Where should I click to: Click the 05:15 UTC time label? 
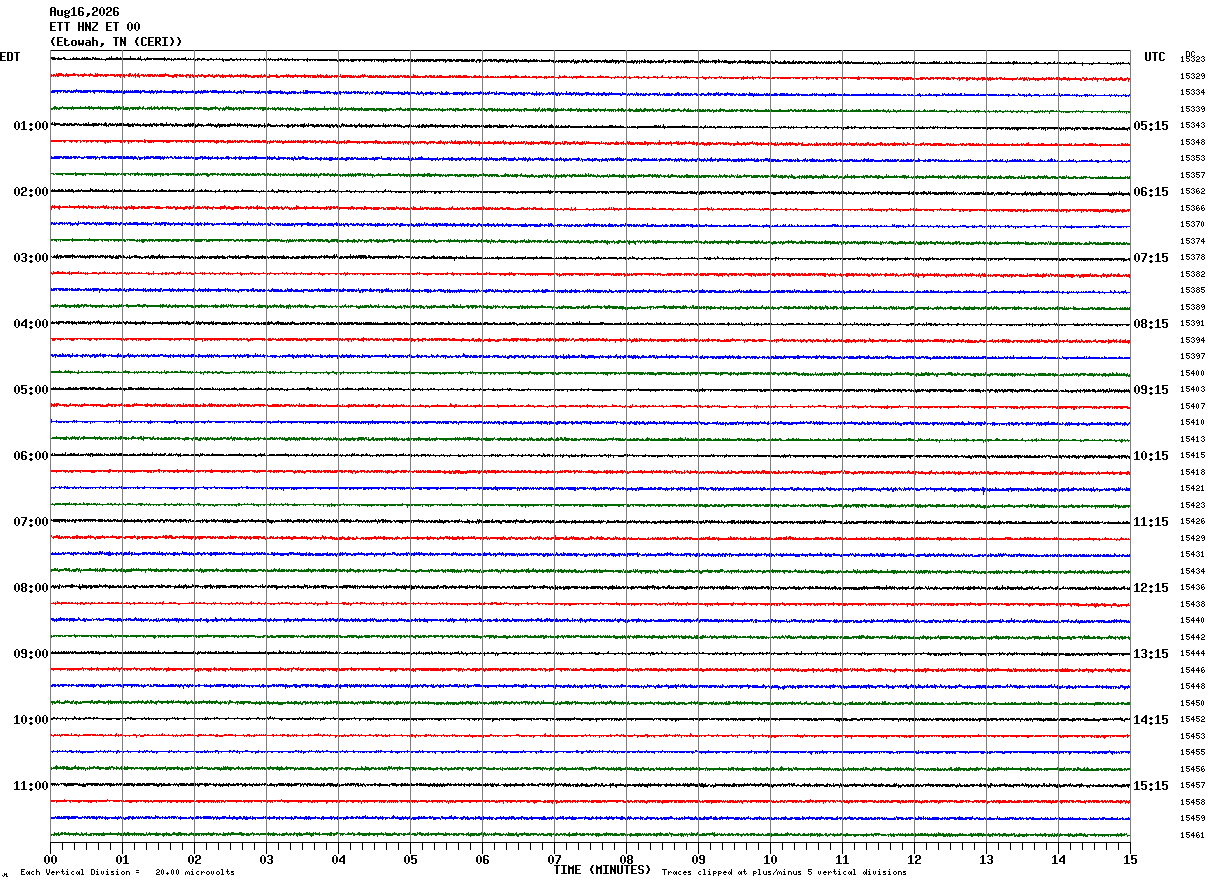[x=1151, y=126]
